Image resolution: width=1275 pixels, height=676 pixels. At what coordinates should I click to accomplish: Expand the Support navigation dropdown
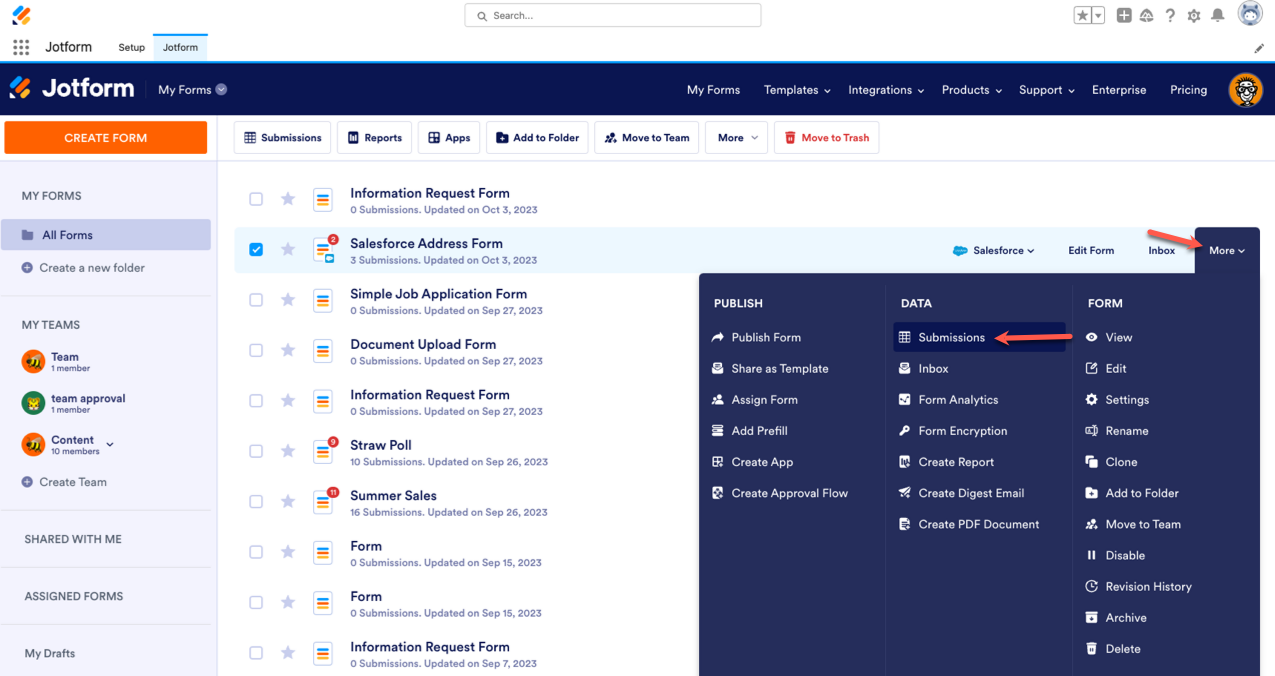pos(1047,90)
